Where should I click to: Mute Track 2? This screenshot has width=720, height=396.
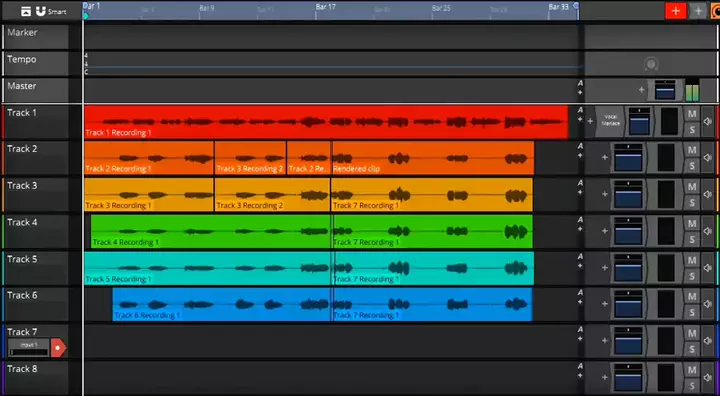(692, 150)
